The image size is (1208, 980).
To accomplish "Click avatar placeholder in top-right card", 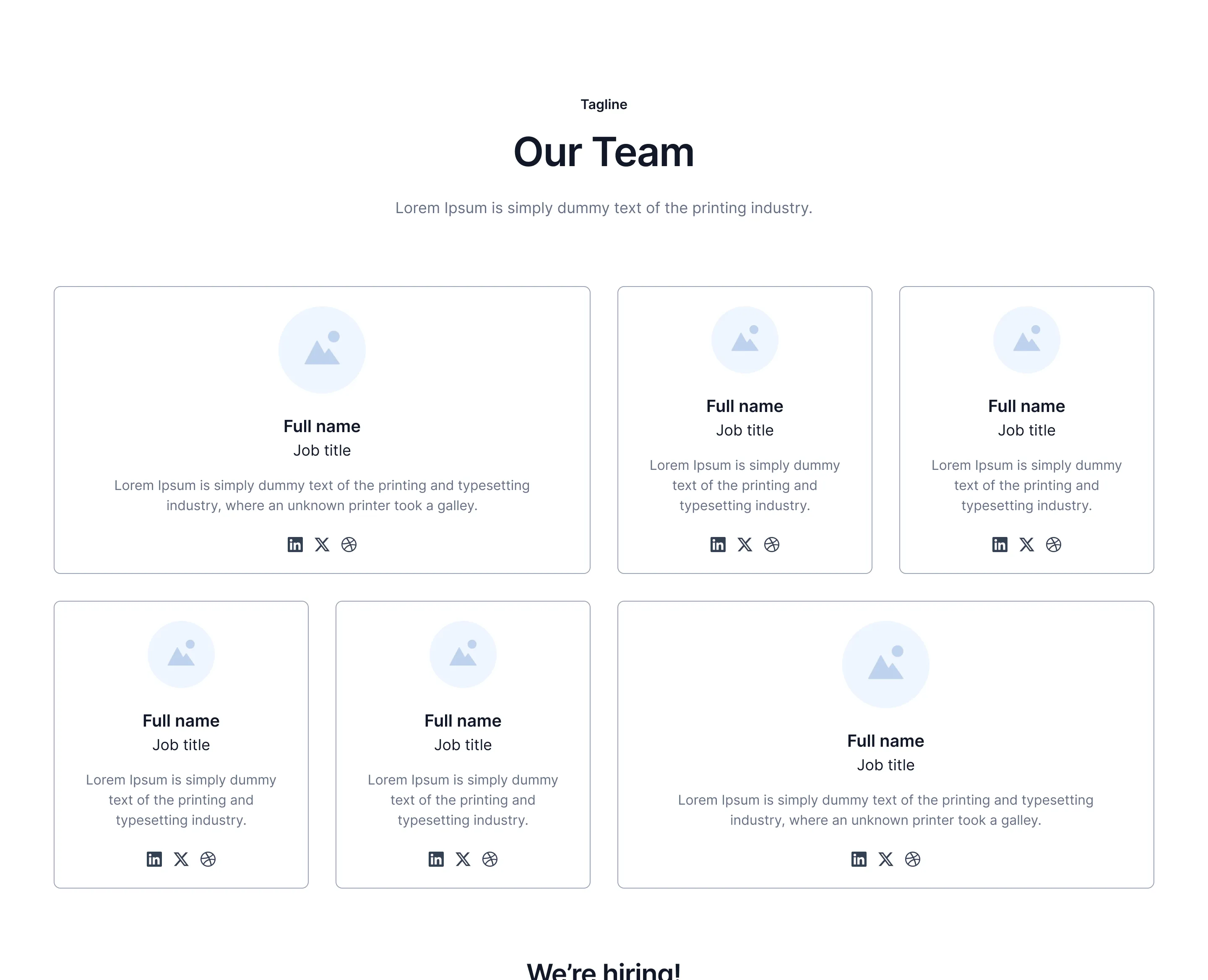I will [x=1026, y=340].
